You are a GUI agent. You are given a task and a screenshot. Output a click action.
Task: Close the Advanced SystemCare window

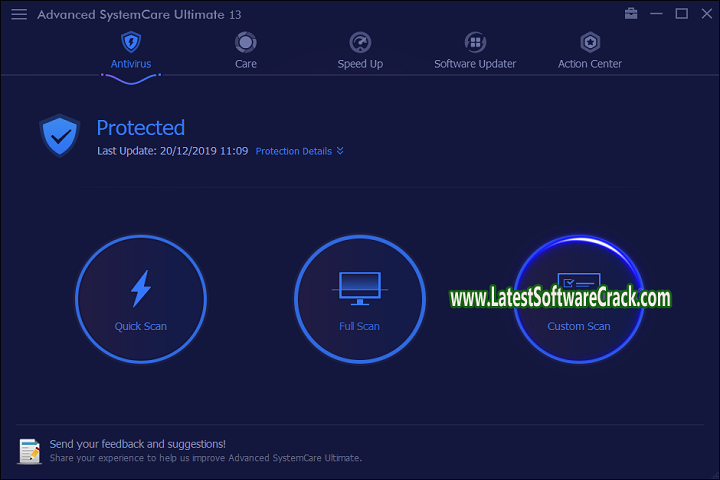tap(707, 14)
